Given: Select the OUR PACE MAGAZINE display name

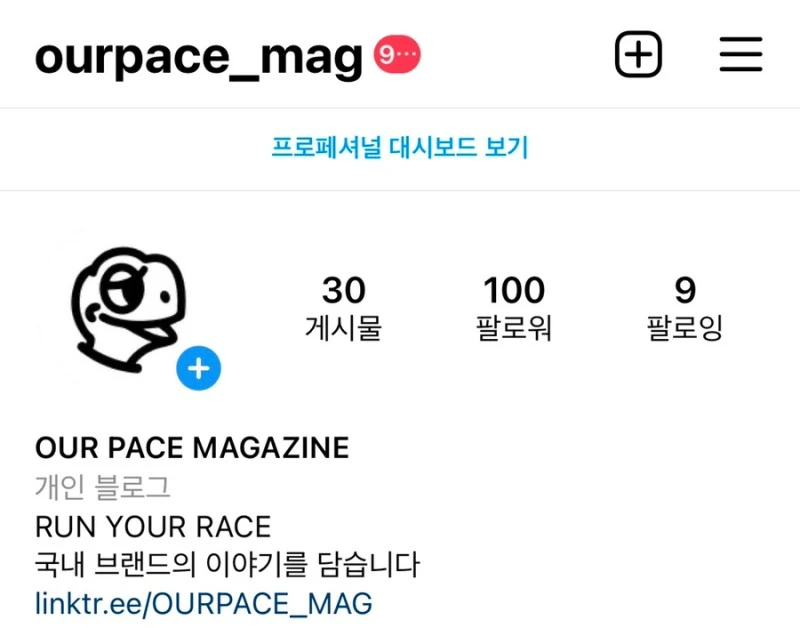Looking at the screenshot, I should click(192, 448).
